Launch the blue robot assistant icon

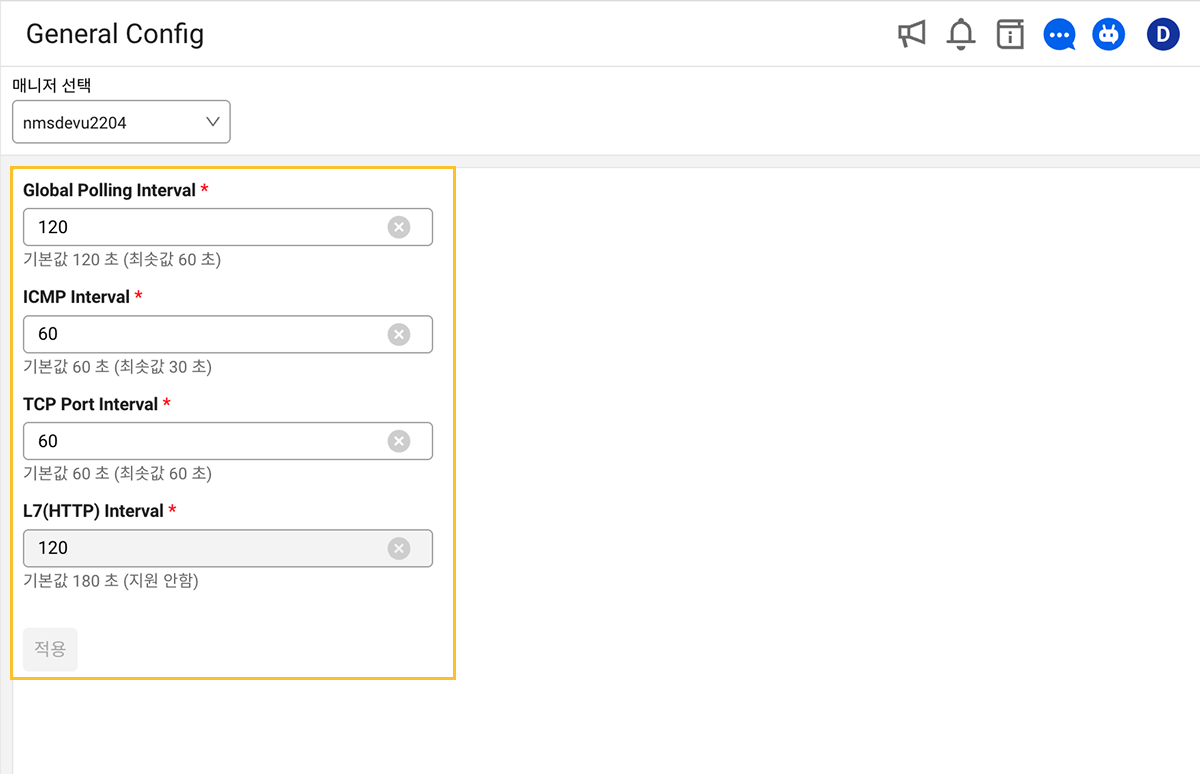[1108, 35]
